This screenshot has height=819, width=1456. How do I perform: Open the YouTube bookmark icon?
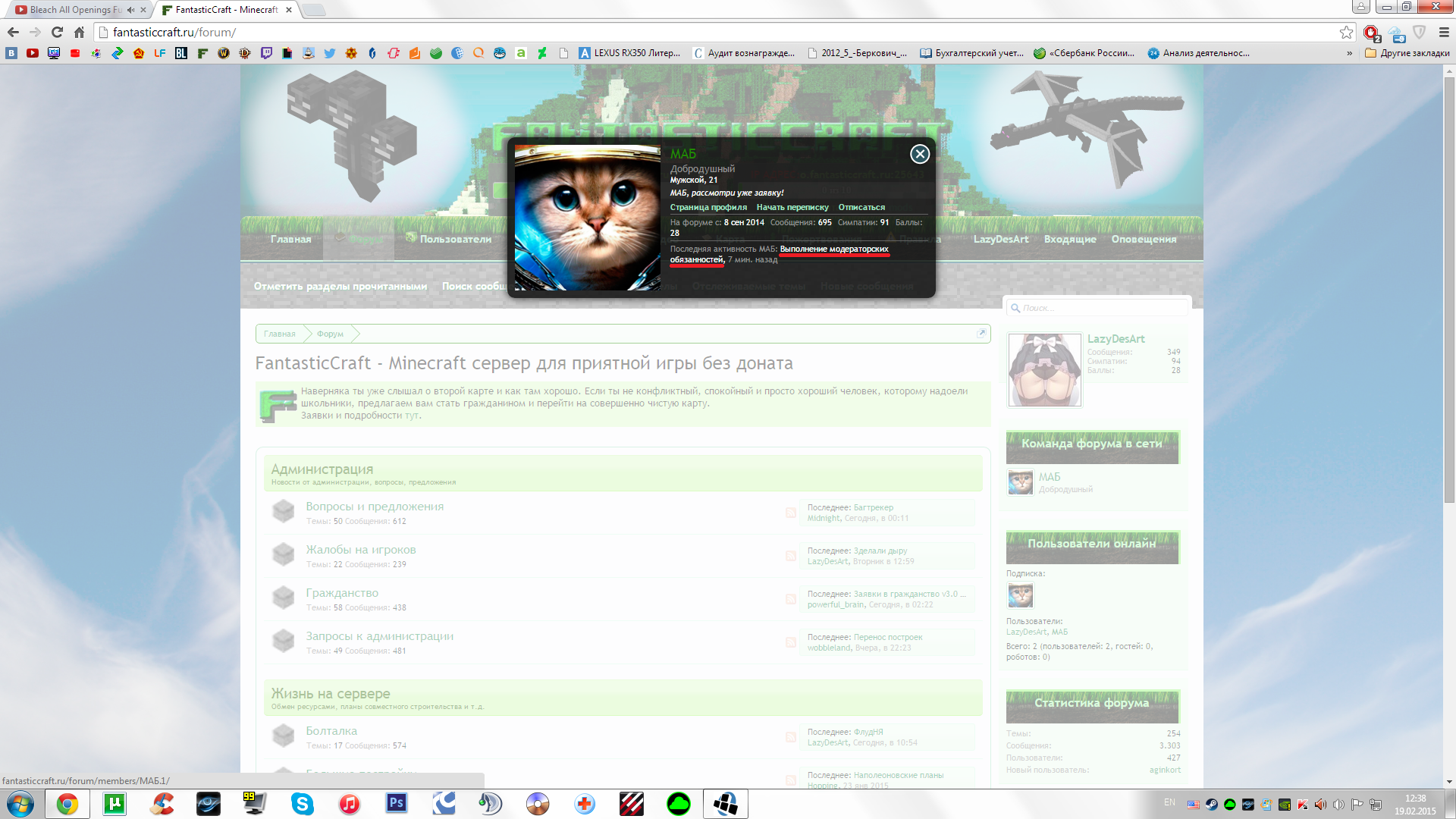coord(33,53)
